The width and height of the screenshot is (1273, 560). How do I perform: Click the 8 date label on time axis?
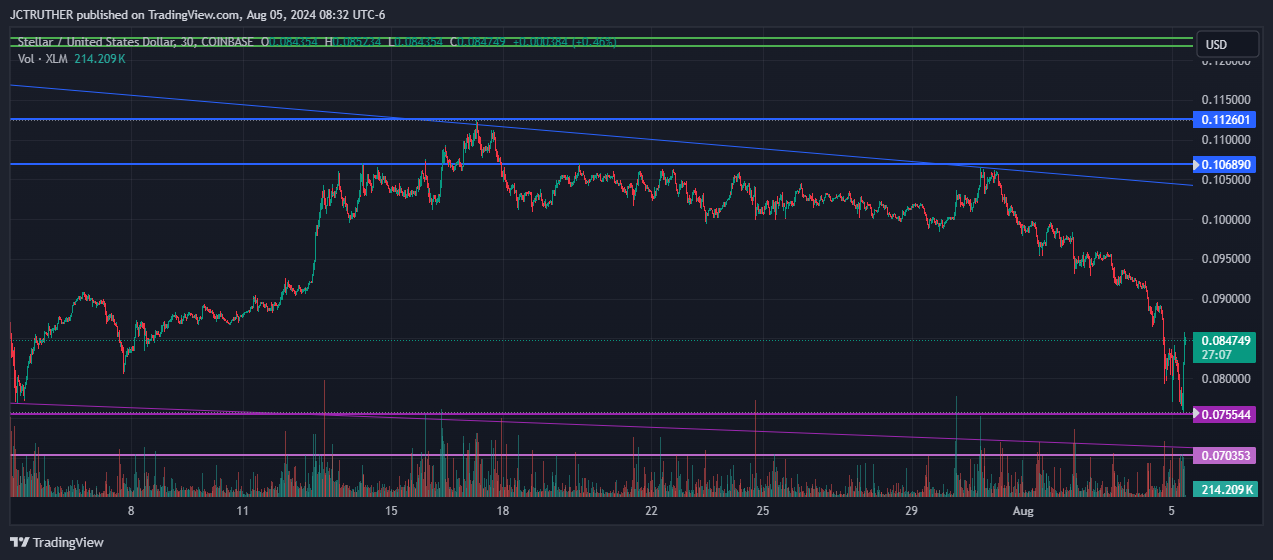(x=131, y=511)
